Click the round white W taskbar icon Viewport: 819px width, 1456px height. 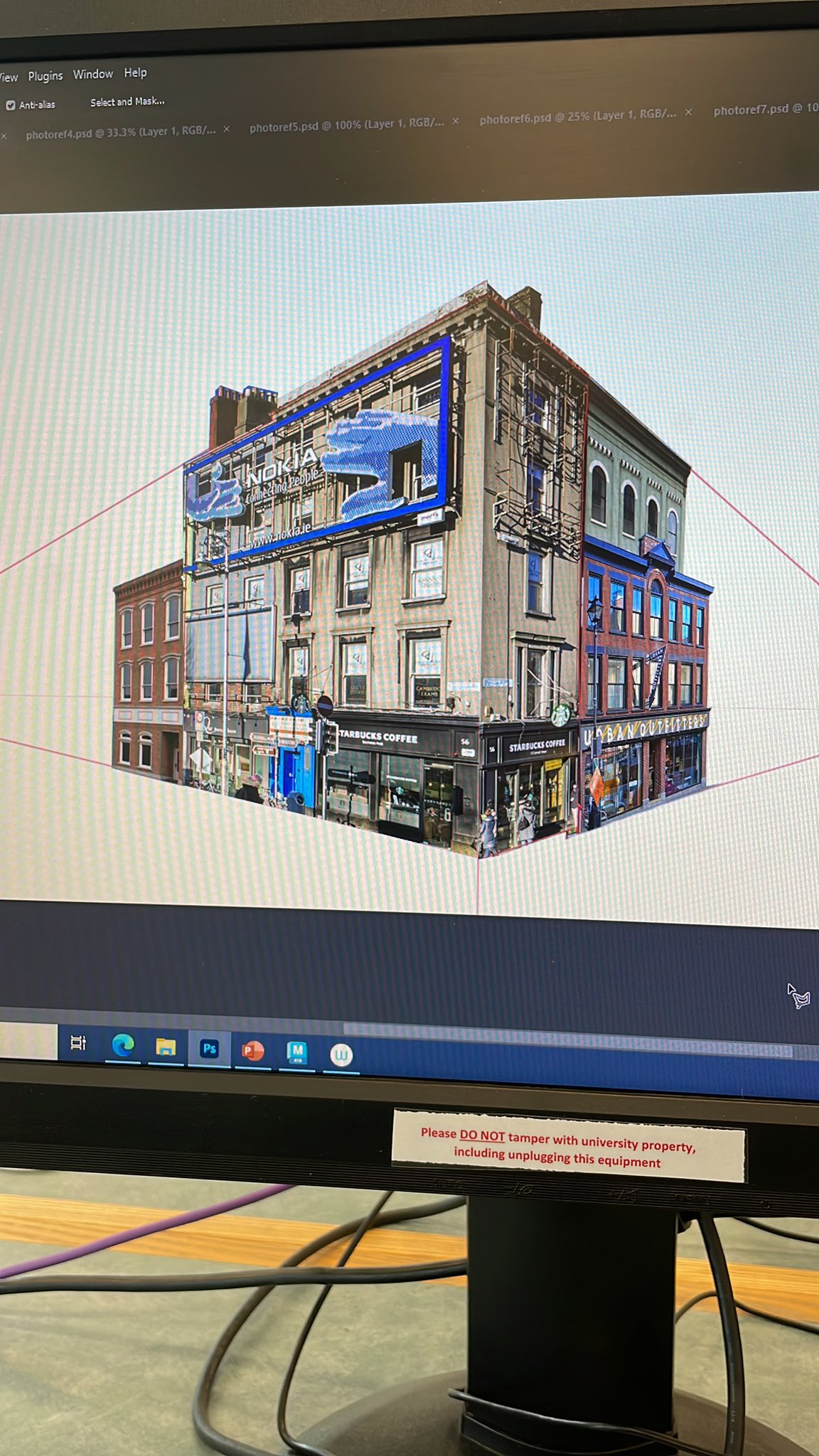341,1054
